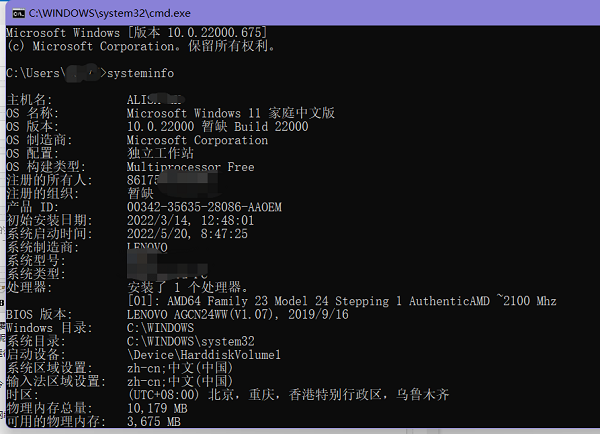Click the Windows version 10.0.22000.675 banner line
Viewport: 600px width, 434px height.
click(142, 31)
